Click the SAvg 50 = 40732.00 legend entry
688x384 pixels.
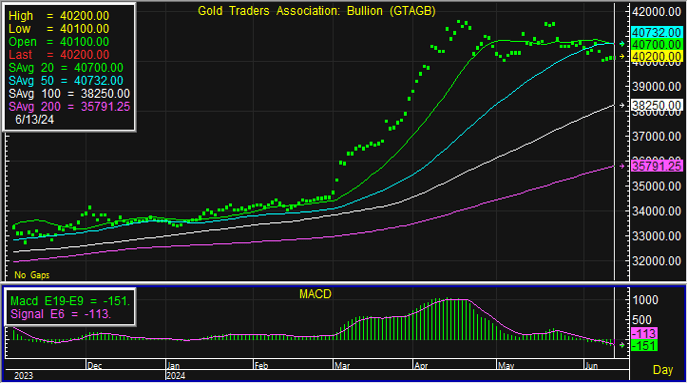[x=66, y=81]
